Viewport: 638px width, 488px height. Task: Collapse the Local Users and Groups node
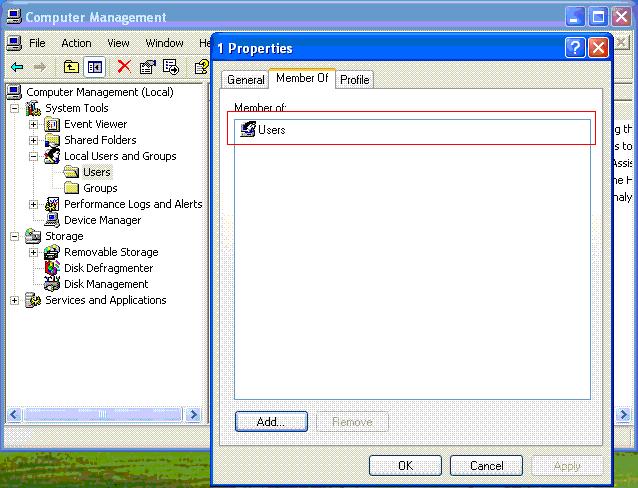pyautogui.click(x=34, y=156)
